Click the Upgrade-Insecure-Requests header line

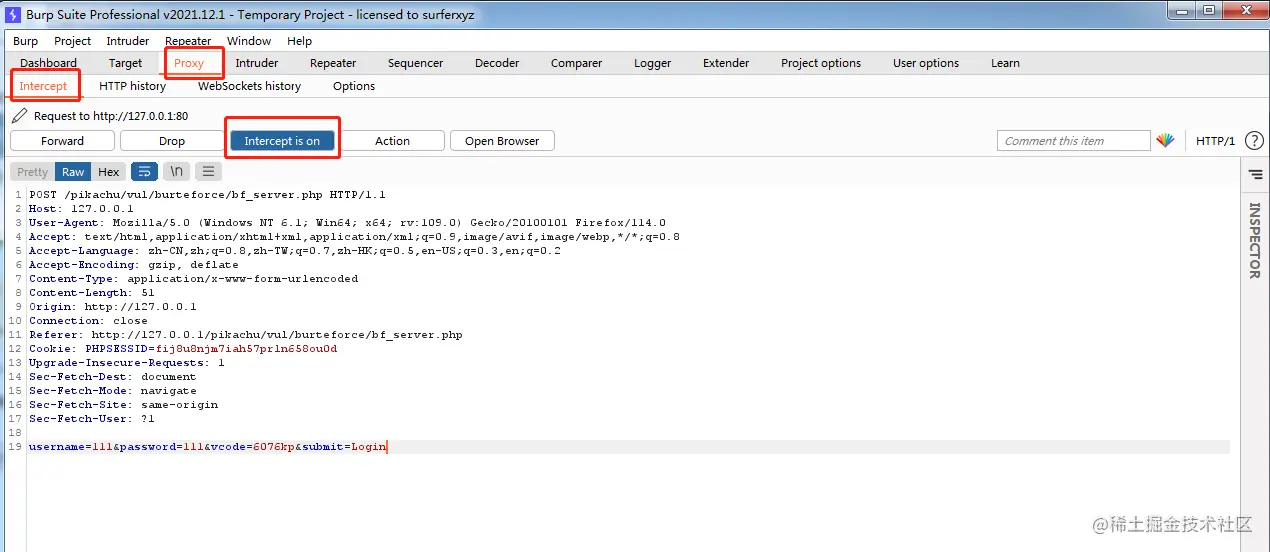tap(126, 363)
